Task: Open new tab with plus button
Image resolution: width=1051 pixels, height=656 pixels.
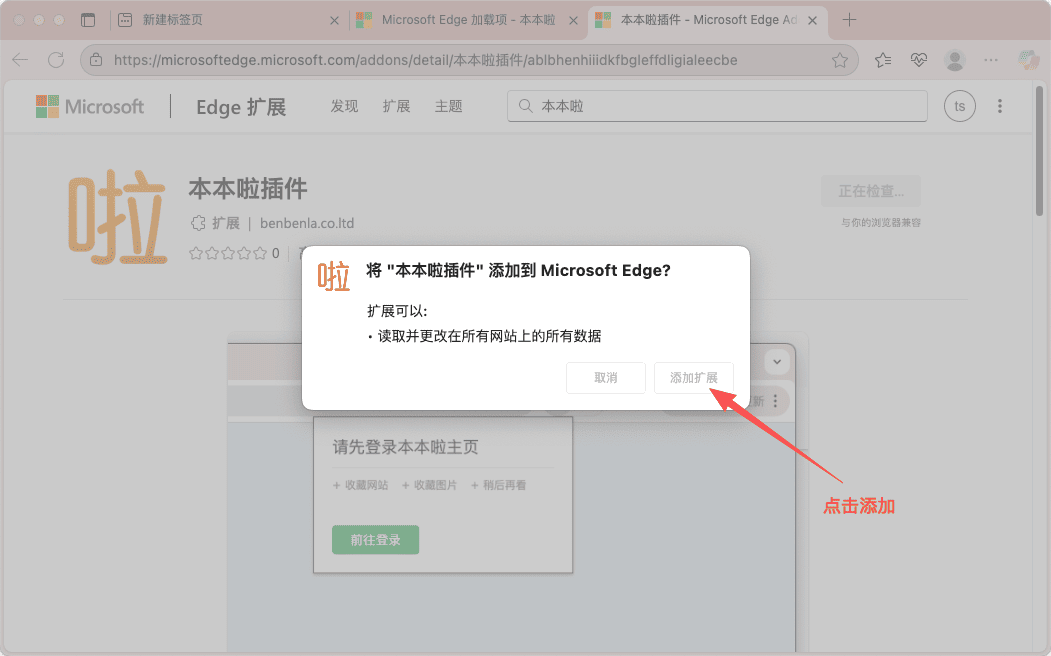Action: pyautogui.click(x=849, y=20)
